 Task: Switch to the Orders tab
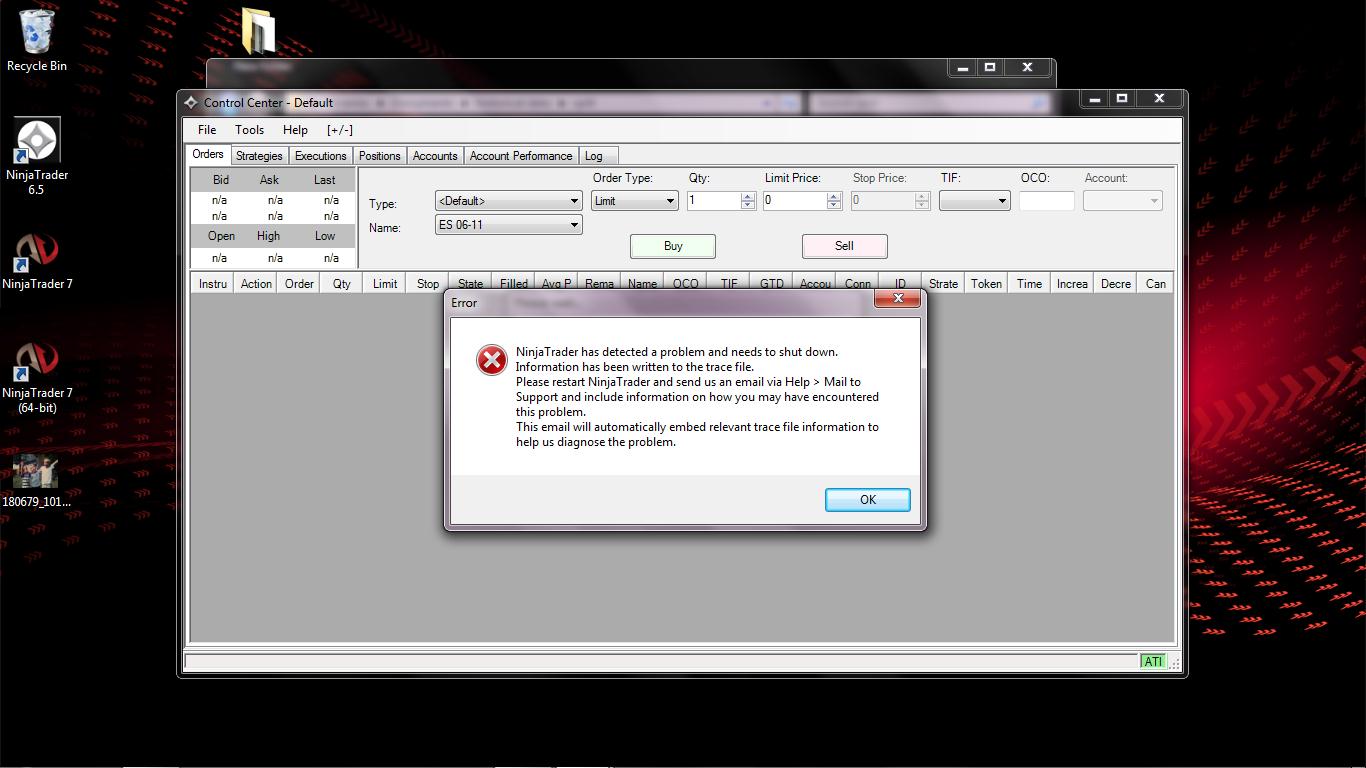(208, 154)
